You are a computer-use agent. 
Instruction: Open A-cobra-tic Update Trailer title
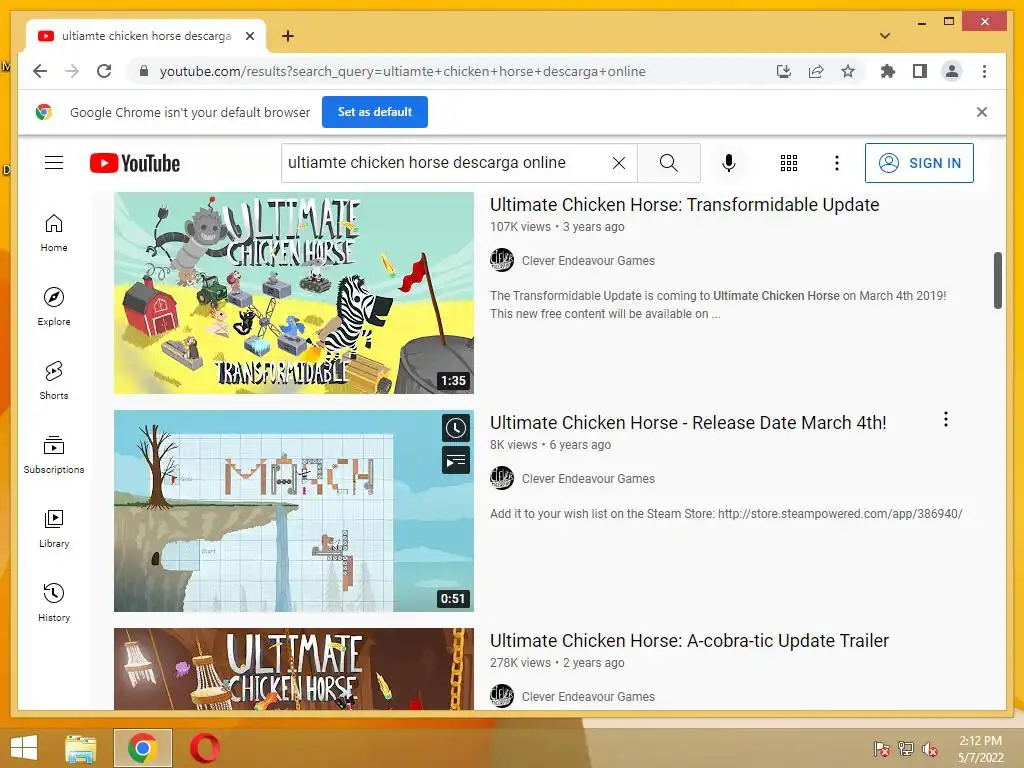pyautogui.click(x=690, y=641)
